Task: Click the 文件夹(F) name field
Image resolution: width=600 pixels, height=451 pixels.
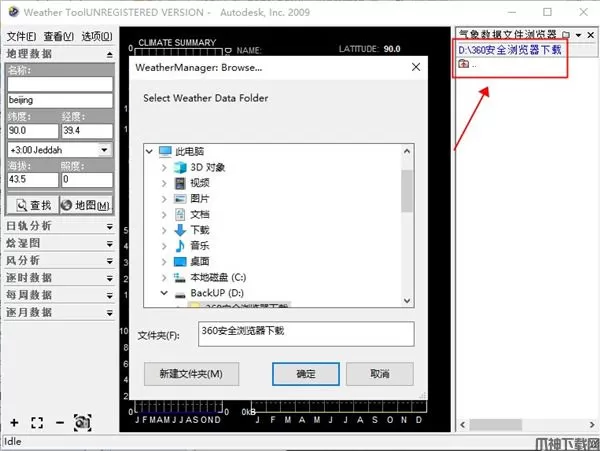Action: coord(306,334)
